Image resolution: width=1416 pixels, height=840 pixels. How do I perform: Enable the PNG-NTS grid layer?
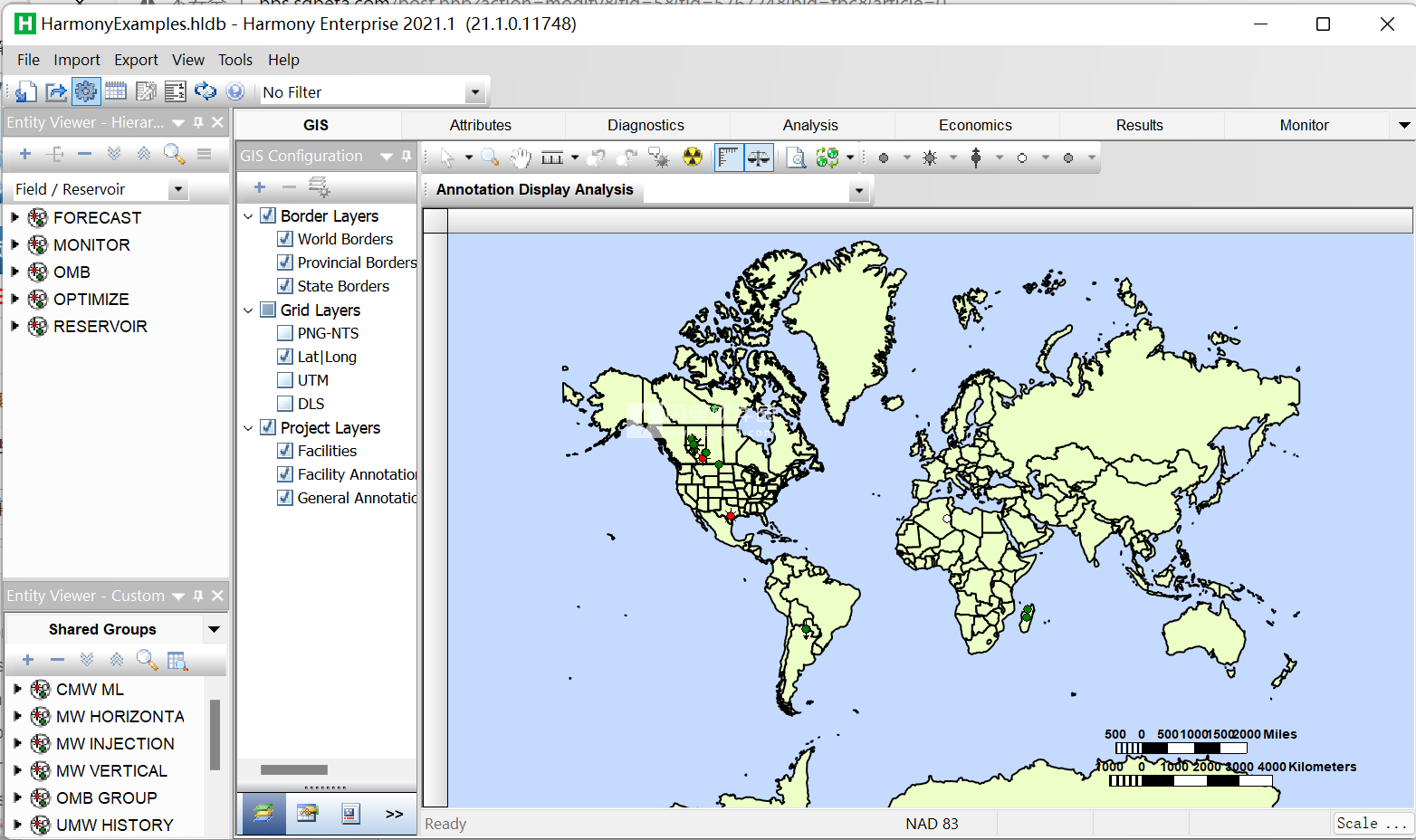[x=285, y=333]
